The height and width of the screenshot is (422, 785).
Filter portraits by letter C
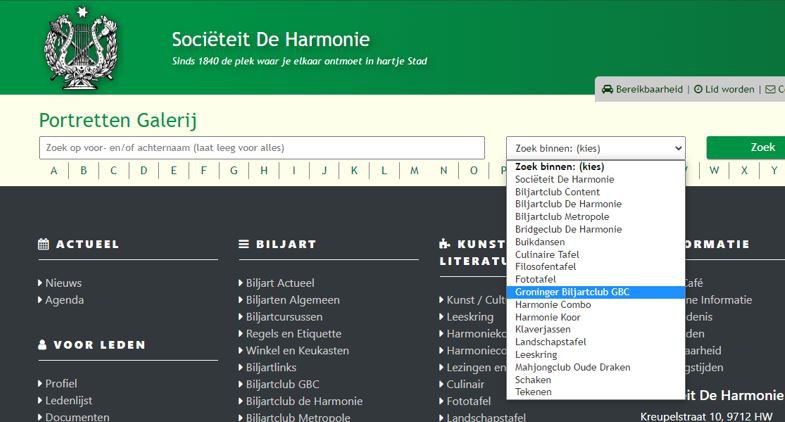114,171
